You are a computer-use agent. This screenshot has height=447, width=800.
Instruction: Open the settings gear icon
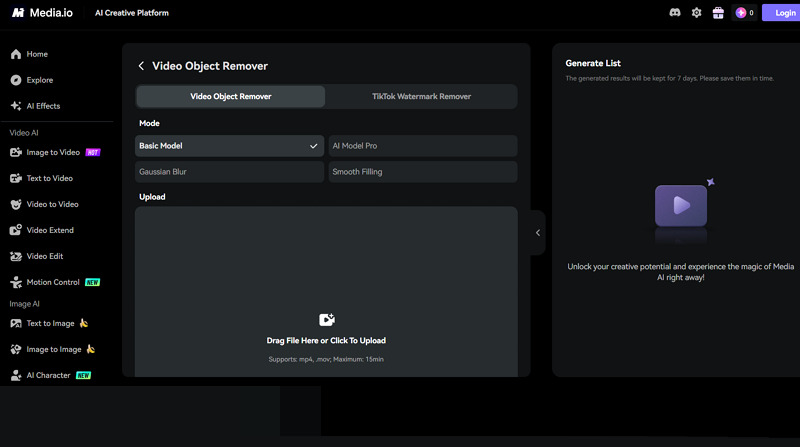[x=696, y=13]
